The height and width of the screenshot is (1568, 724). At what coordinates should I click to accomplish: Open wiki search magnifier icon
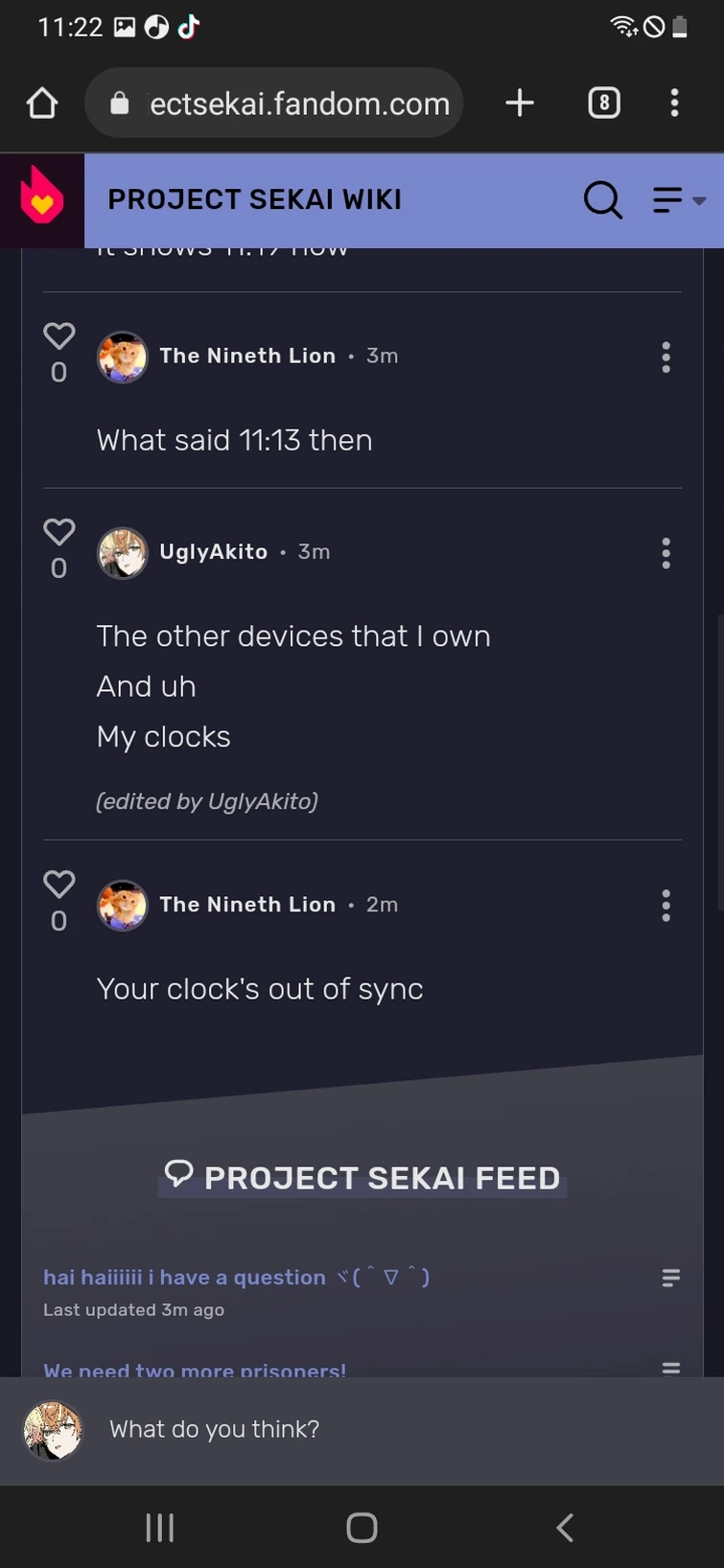(602, 199)
